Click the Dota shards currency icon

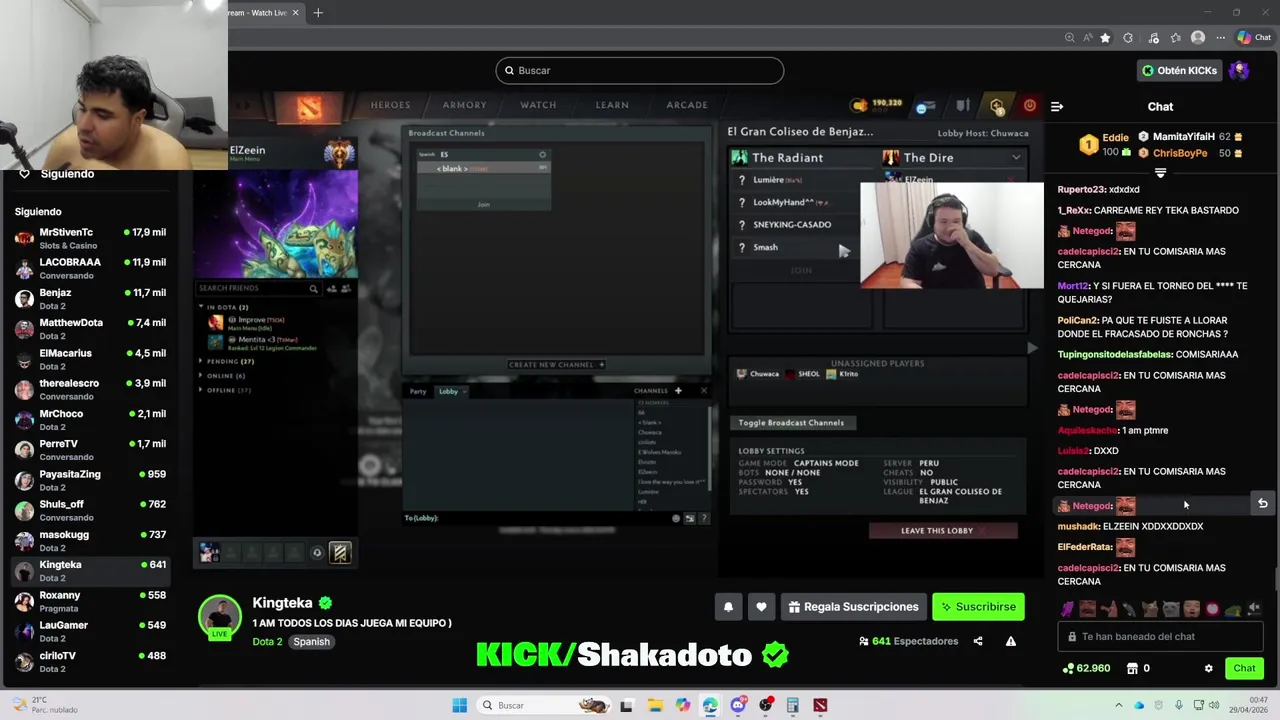pyautogui.click(x=859, y=105)
